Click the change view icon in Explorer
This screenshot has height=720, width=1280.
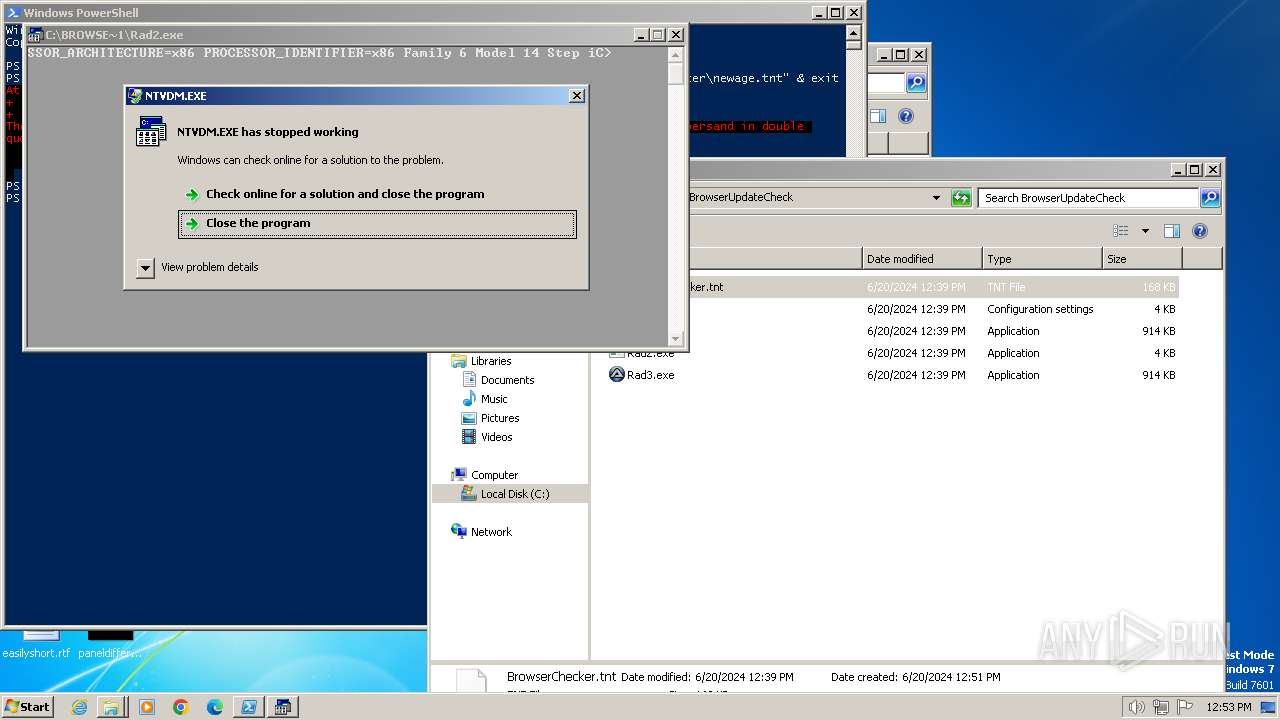tap(1121, 231)
